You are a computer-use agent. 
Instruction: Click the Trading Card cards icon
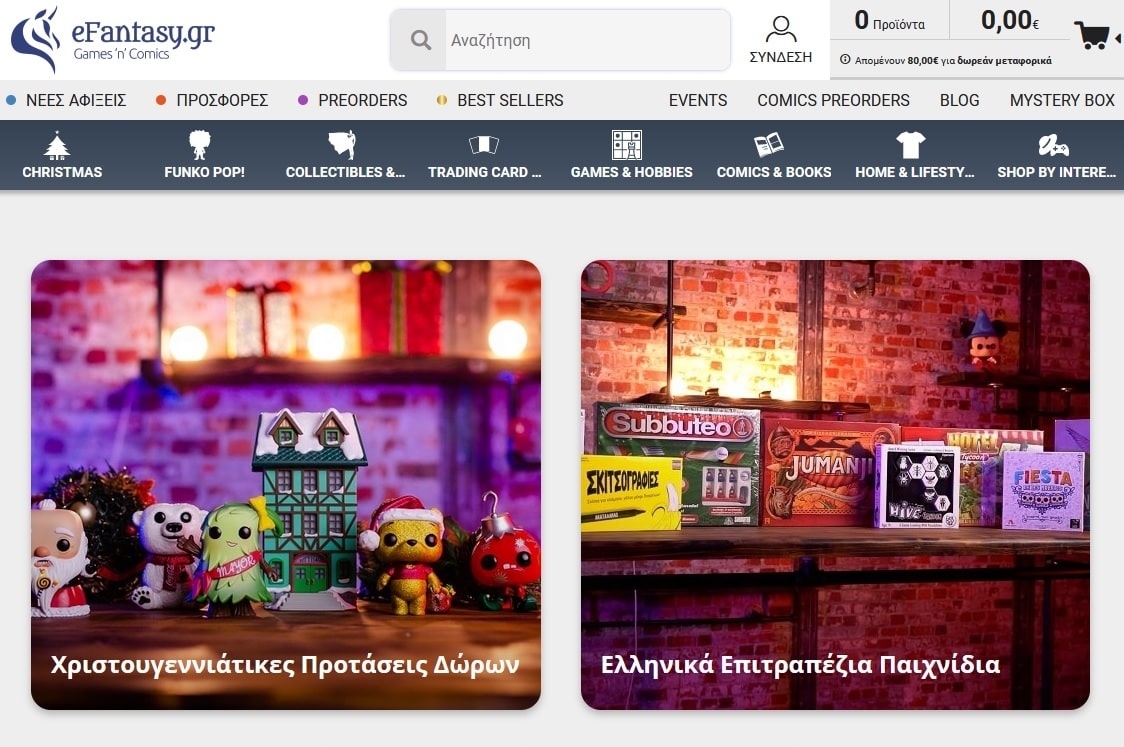pos(484,145)
